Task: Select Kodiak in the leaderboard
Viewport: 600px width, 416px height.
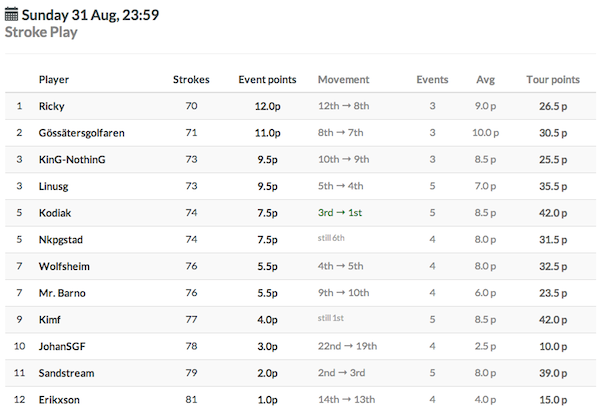Action: [55, 213]
